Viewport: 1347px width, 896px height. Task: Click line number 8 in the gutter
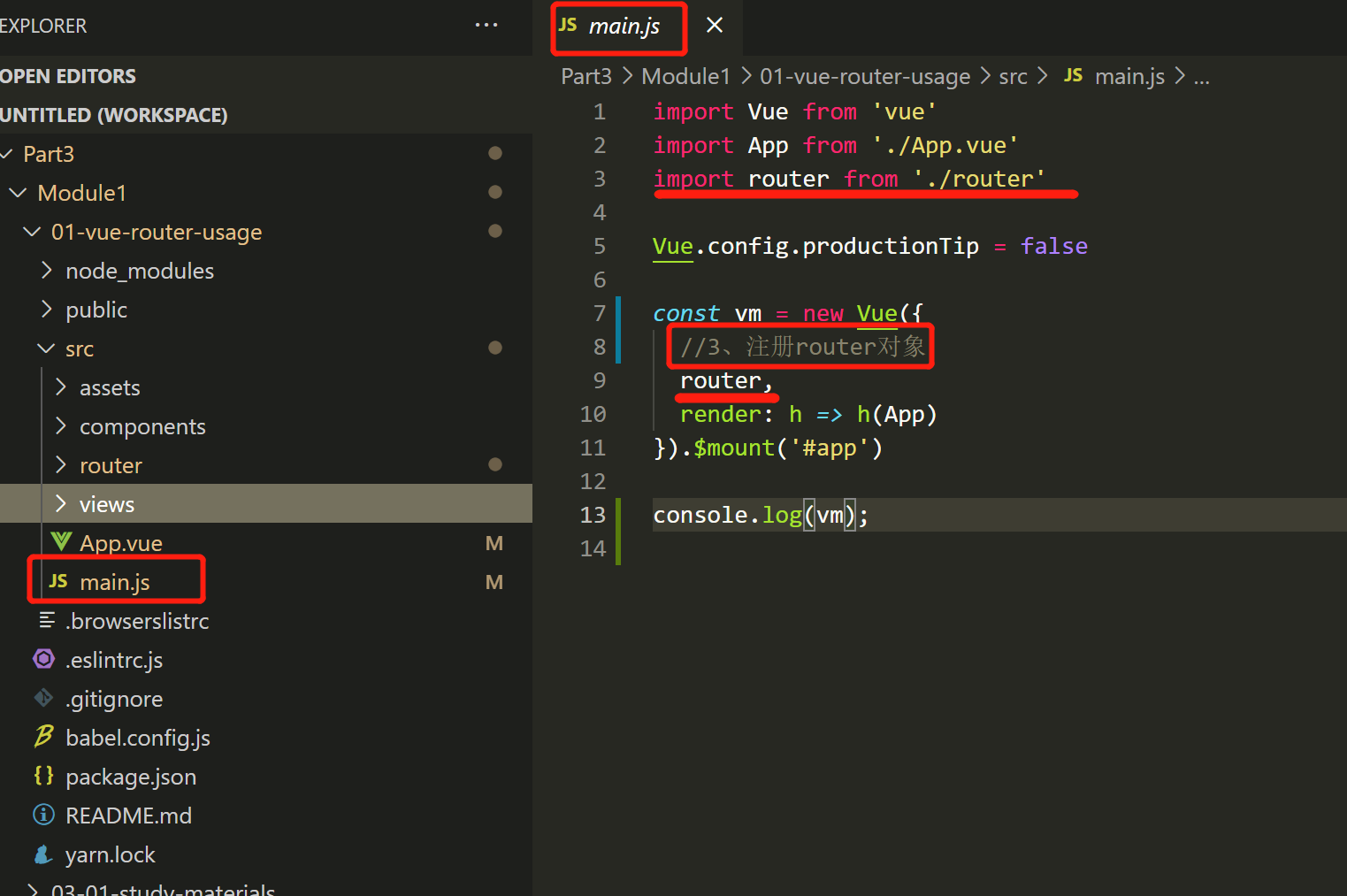(600, 347)
